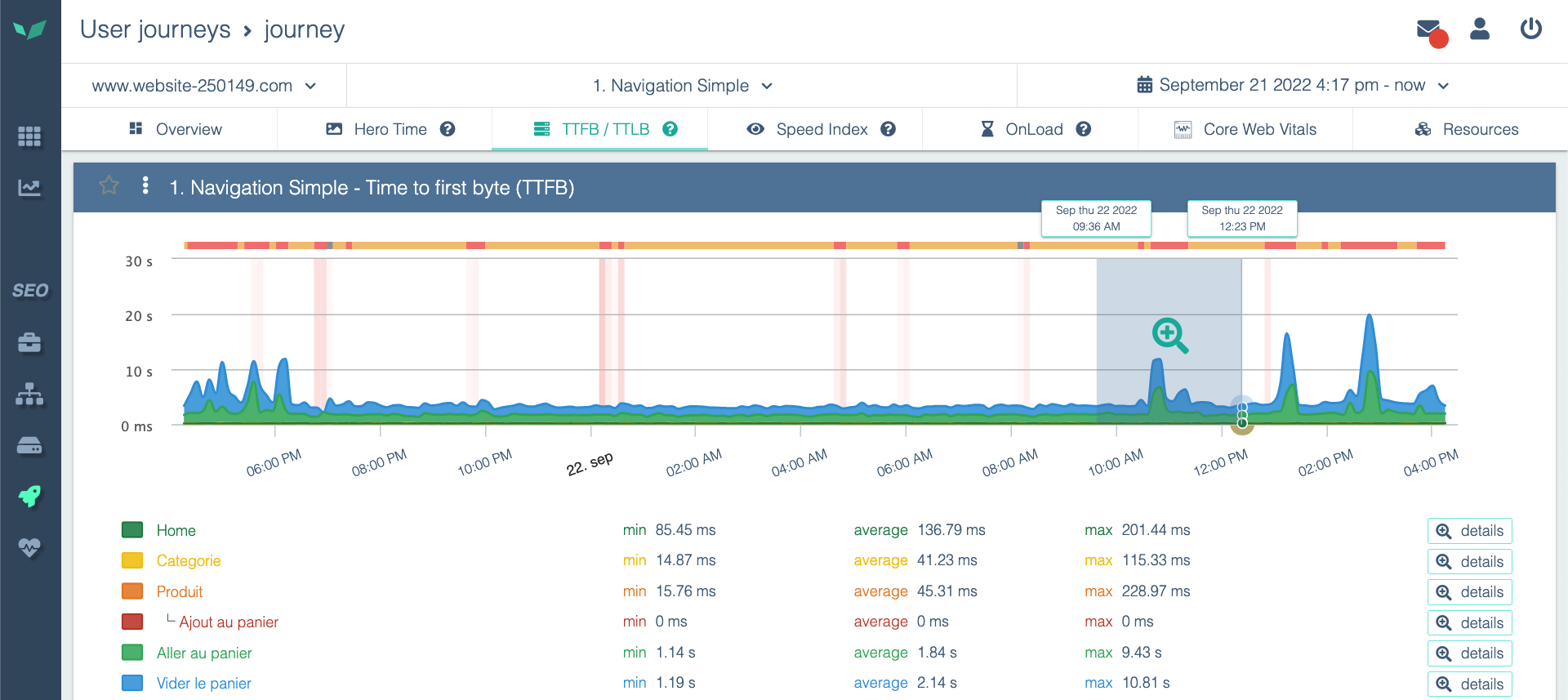Image resolution: width=1568 pixels, height=700 pixels.
Task: Toggle the Home series in legend
Action: [176, 531]
